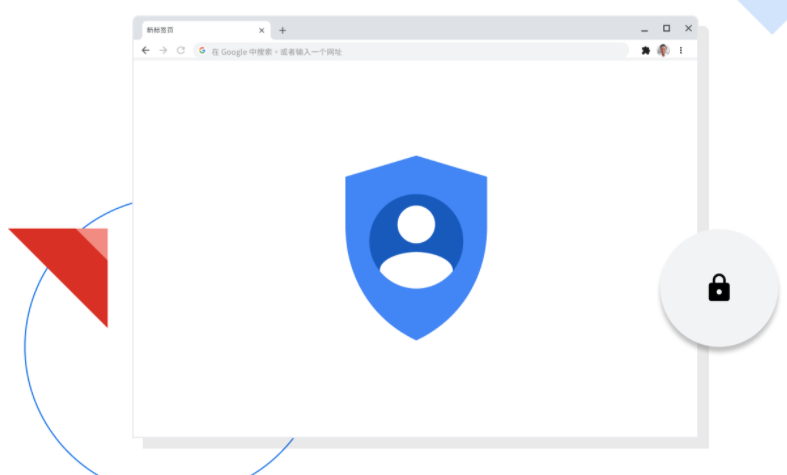Click the forward navigation arrow
Screen dimensions: 787x475
coord(163,50)
